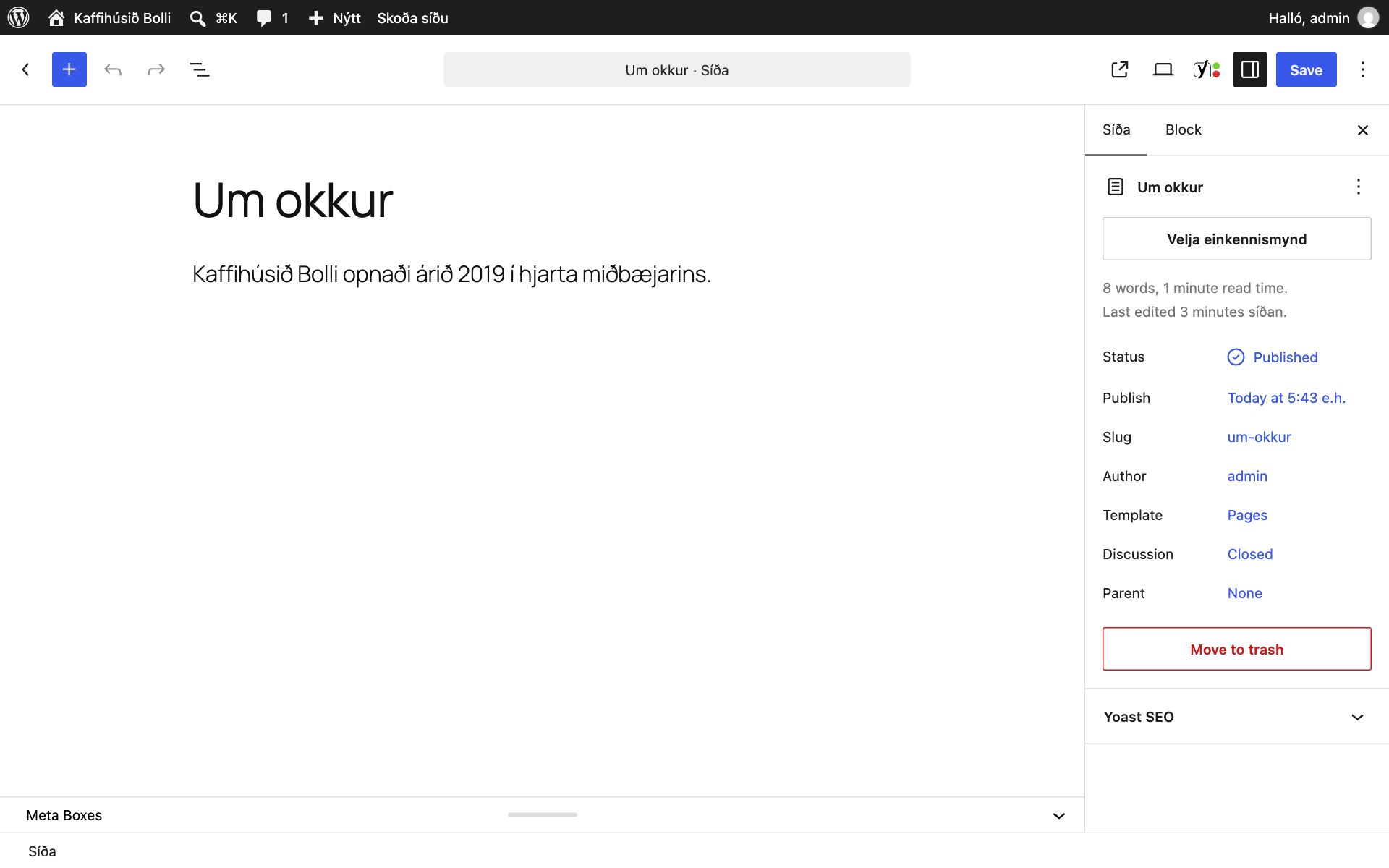Click the Kaffihúsið Bolli opnaði paragraph
1389x868 pixels.
pos(451,274)
